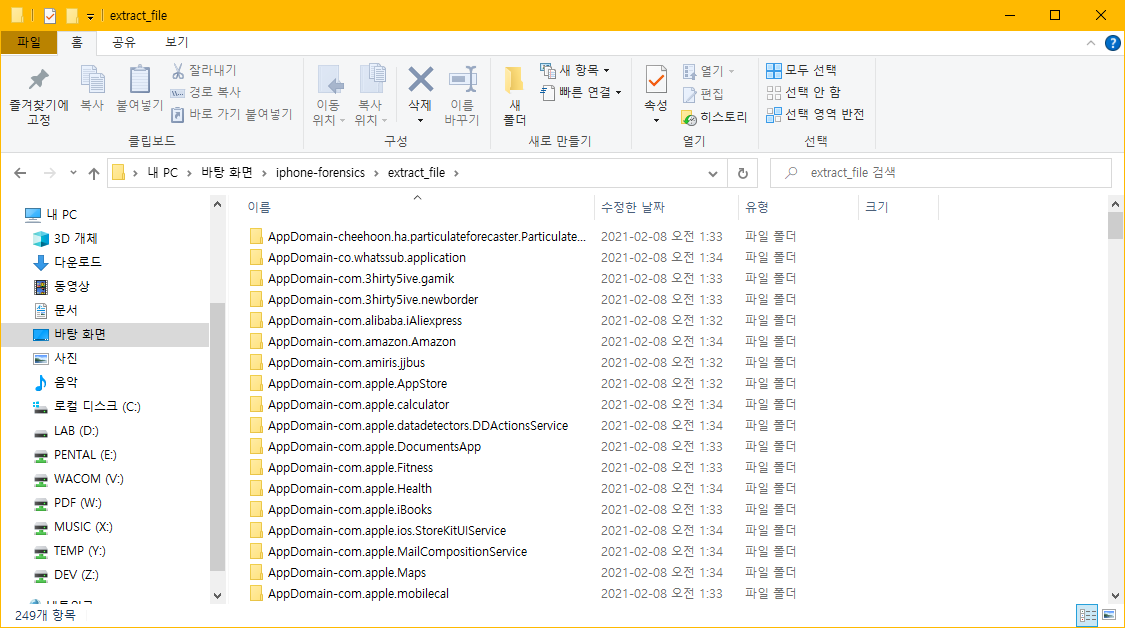
Task: Click 바탕 화면 in address breadcrumb
Action: 227,173
